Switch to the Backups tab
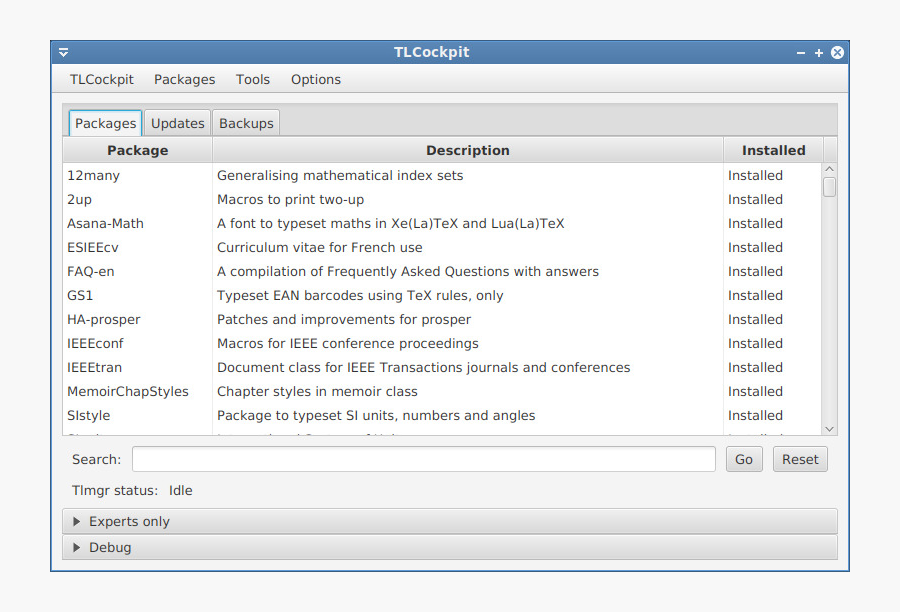 (246, 123)
